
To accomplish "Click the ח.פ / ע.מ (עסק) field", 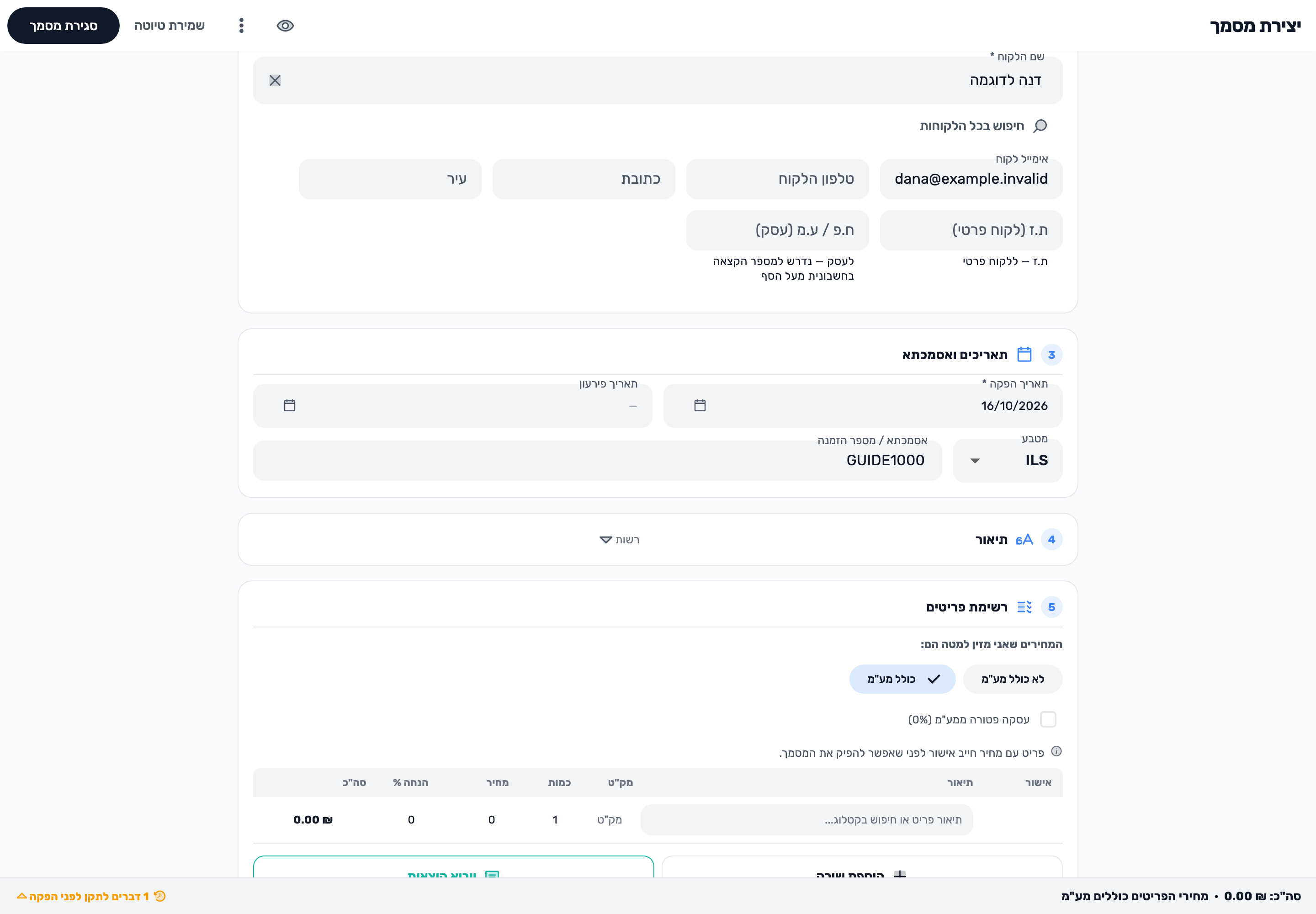I will 777,230.
